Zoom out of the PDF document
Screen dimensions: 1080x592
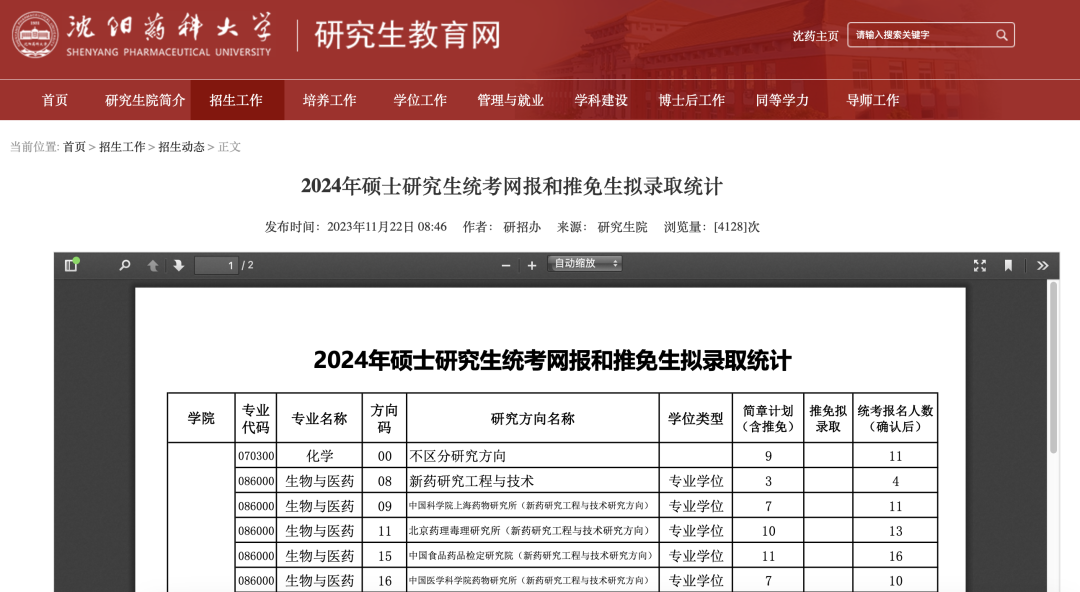click(505, 266)
